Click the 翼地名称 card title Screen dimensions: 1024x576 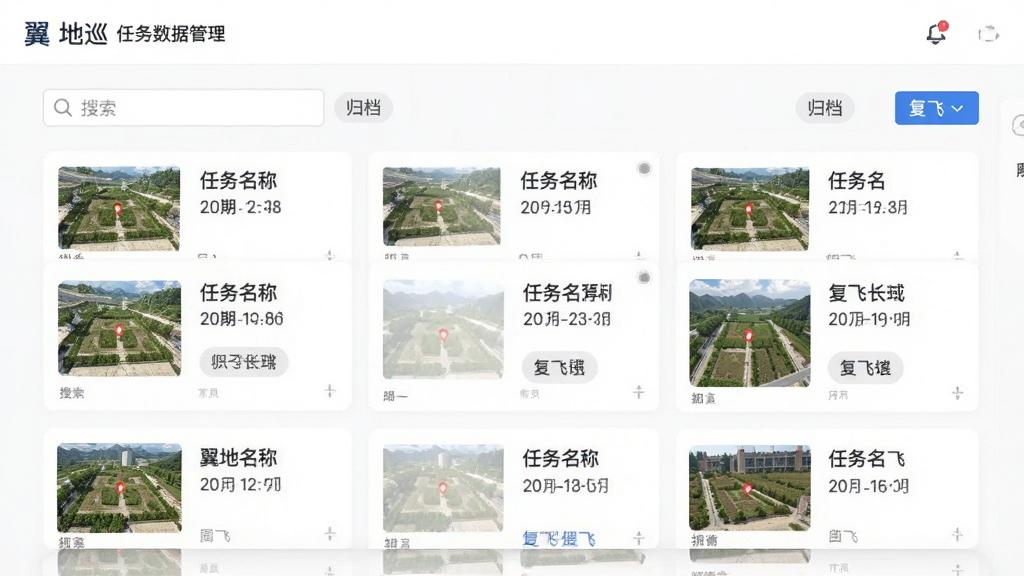pyautogui.click(x=238, y=458)
